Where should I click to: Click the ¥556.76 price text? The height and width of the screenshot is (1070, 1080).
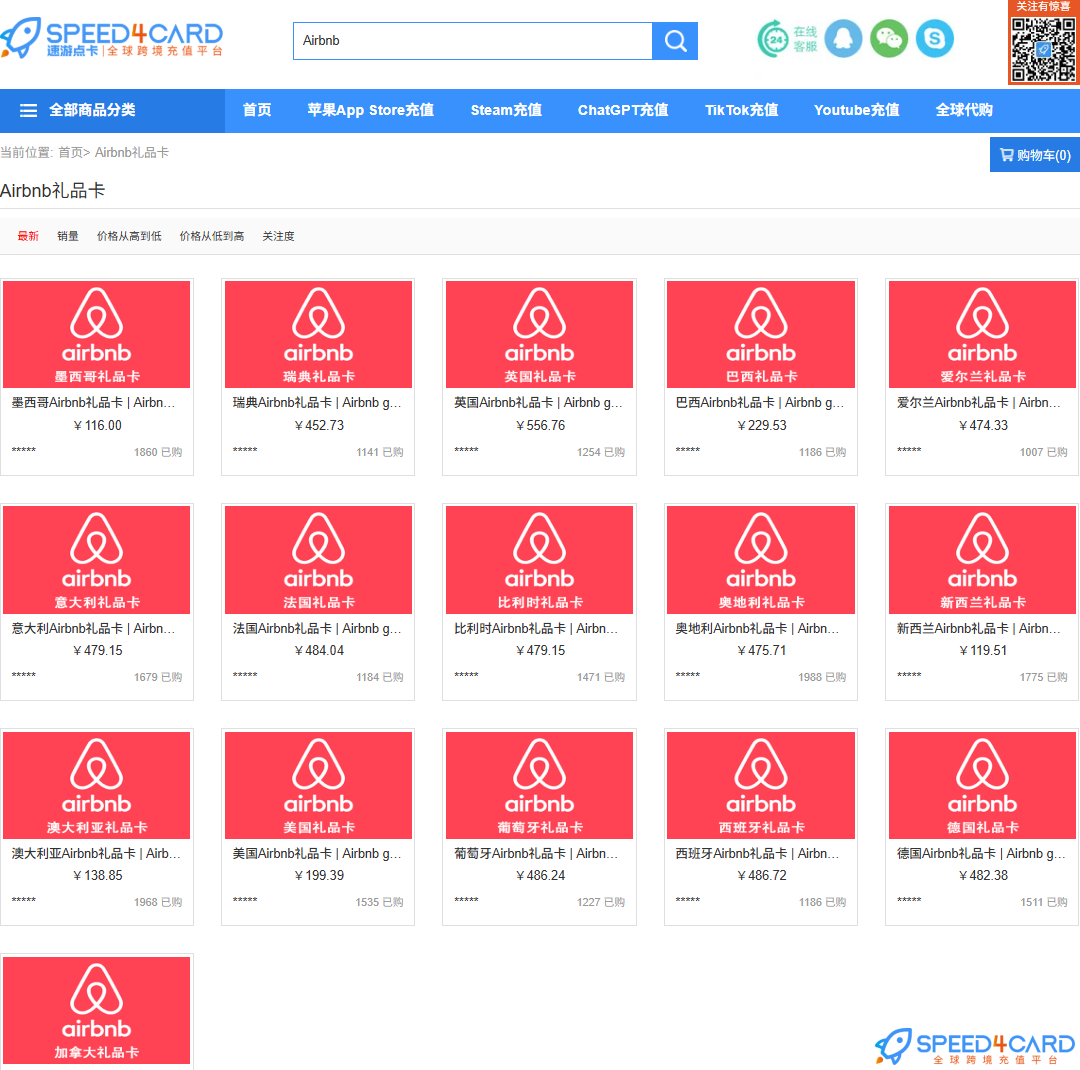pos(540,426)
